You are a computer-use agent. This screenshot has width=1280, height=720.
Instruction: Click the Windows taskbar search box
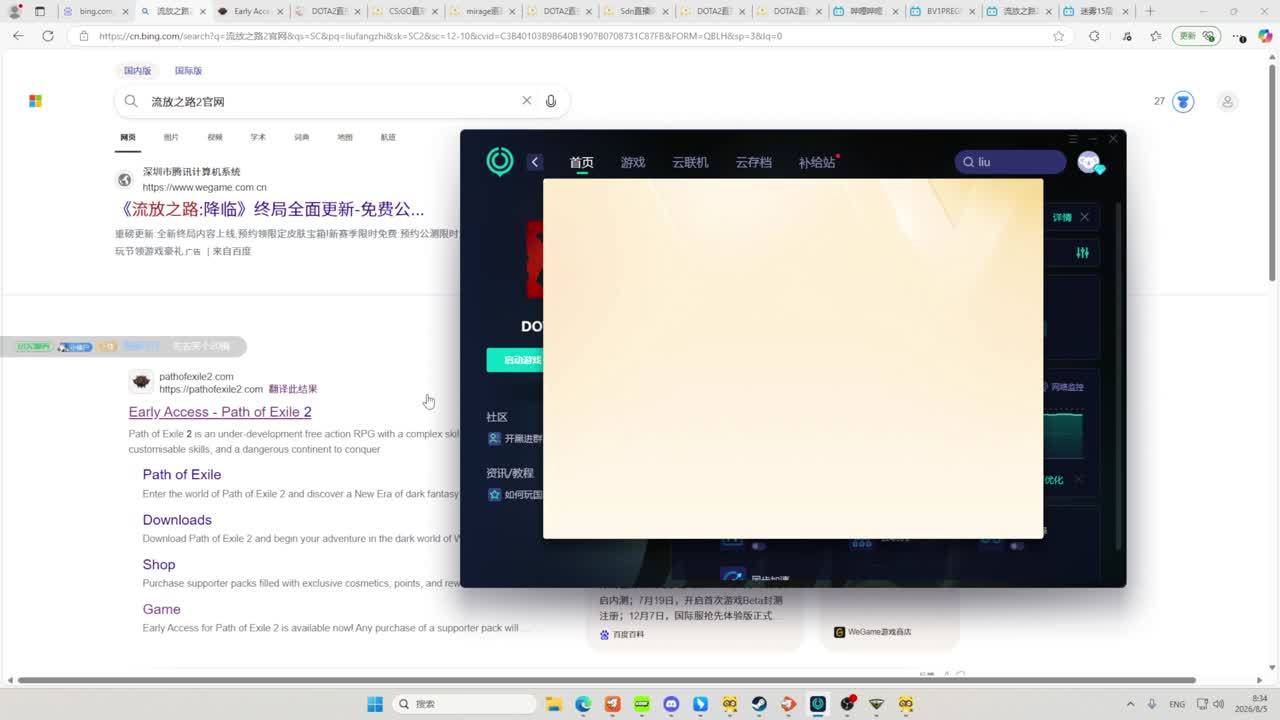click(464, 704)
